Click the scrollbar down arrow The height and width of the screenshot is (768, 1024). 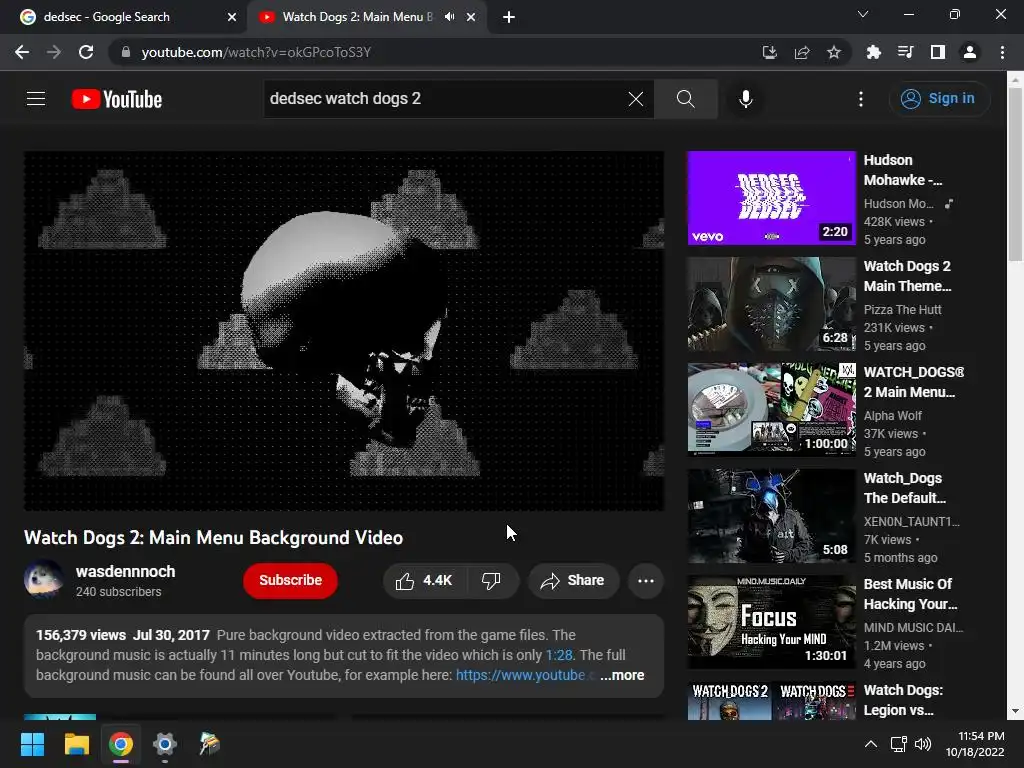coord(1015,711)
